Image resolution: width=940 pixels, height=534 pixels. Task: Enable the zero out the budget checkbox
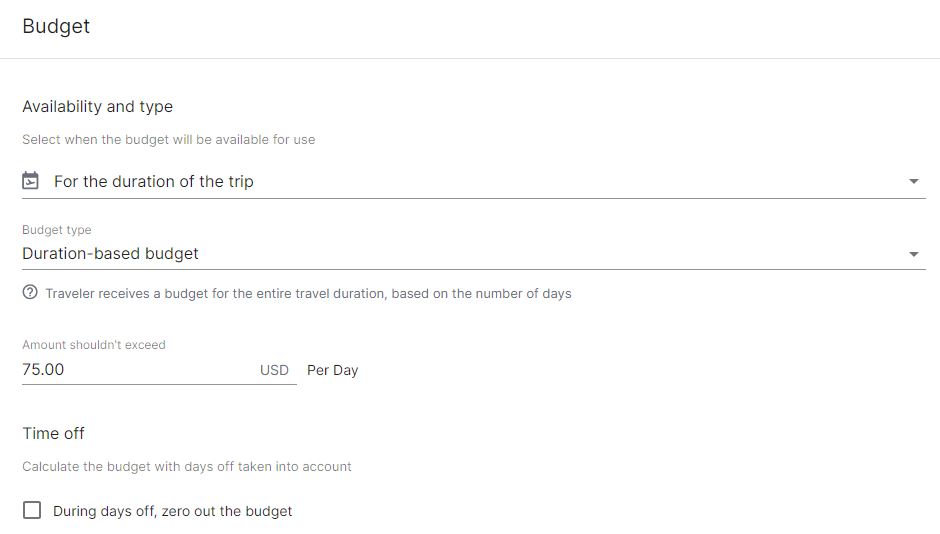32,510
